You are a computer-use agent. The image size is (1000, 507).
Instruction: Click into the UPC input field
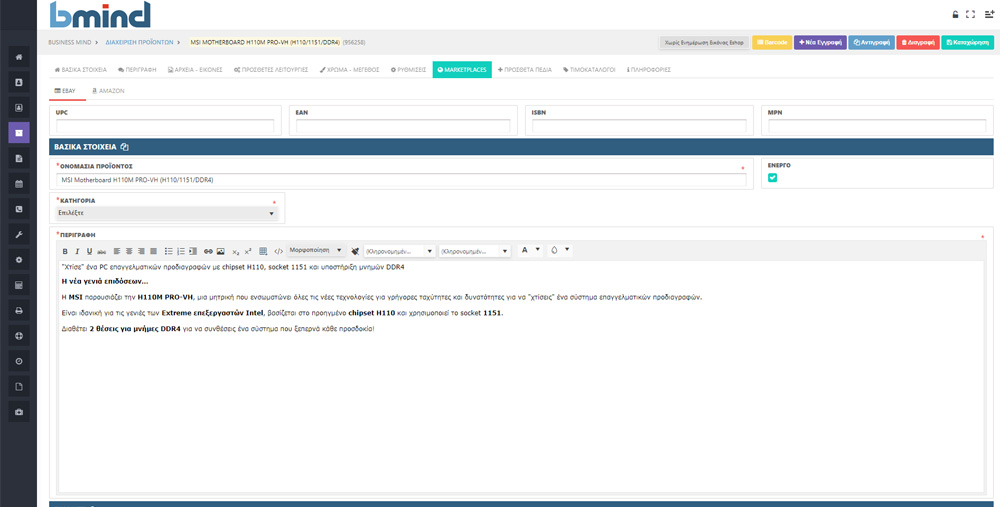[165, 126]
